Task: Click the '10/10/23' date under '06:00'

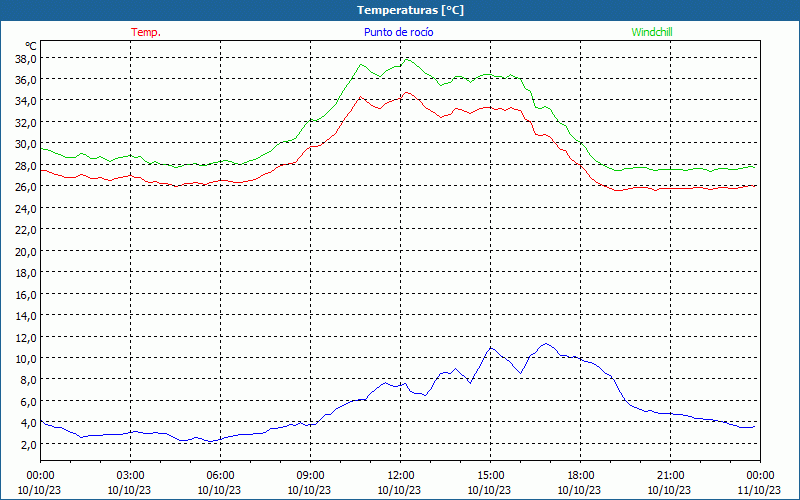Action: coord(219,490)
